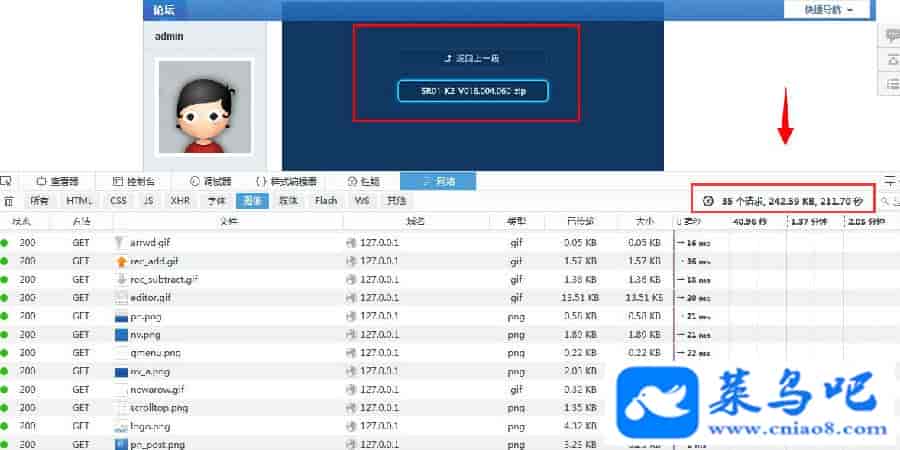Click the rec_subtract.gif thumbnail icon

pyautogui.click(x=121, y=280)
